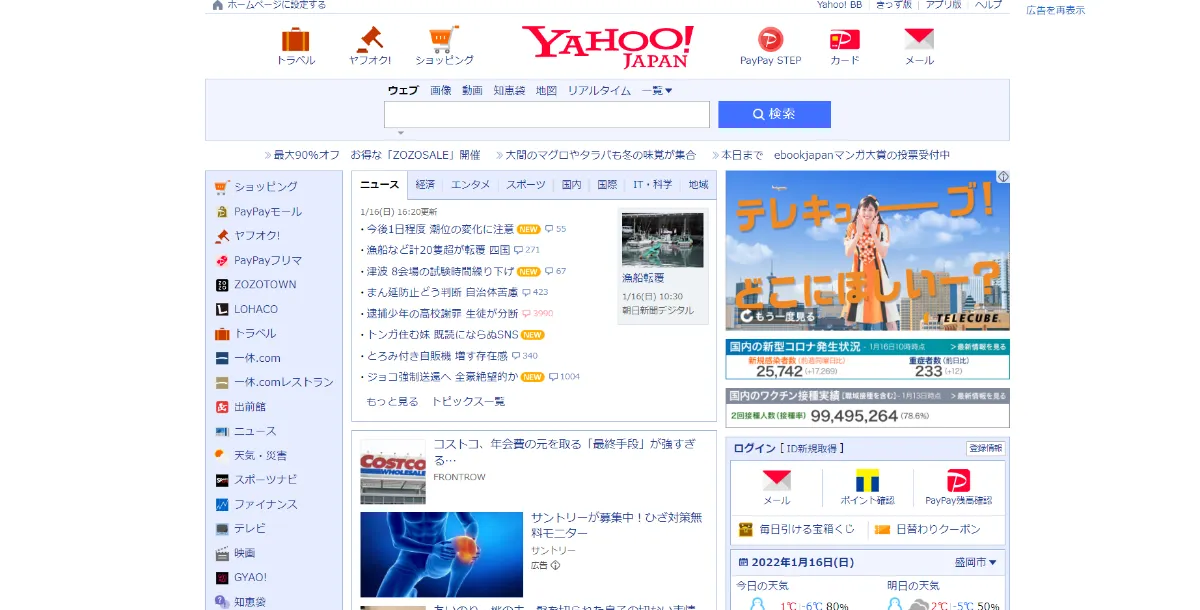This screenshot has width=1200, height=610.
Task: Select the 地域 news tab
Action: (x=698, y=185)
